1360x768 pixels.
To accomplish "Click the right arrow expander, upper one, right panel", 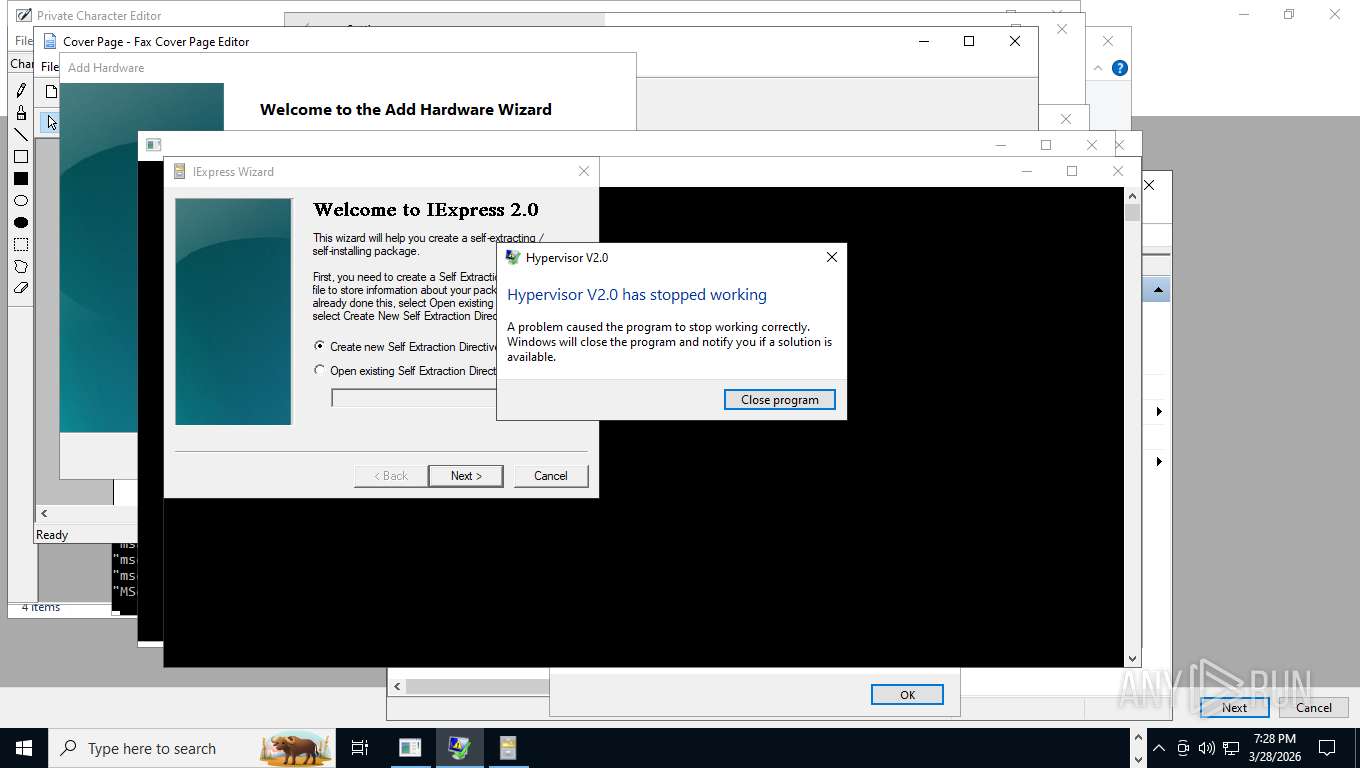I will click(1159, 412).
